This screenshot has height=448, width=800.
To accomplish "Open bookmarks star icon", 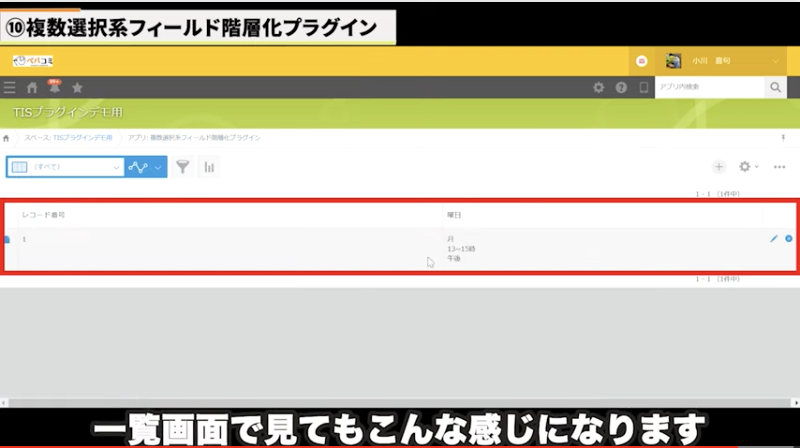I will (x=77, y=88).
